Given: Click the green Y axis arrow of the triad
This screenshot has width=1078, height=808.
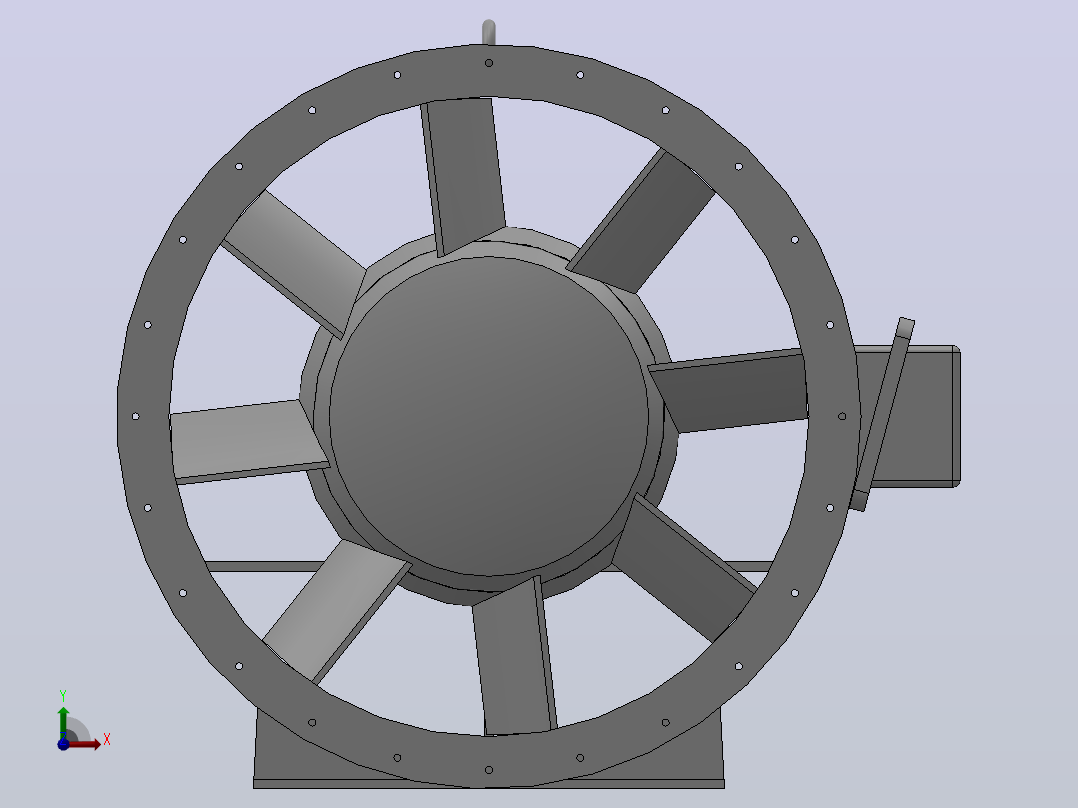Looking at the screenshot, I should tap(63, 722).
